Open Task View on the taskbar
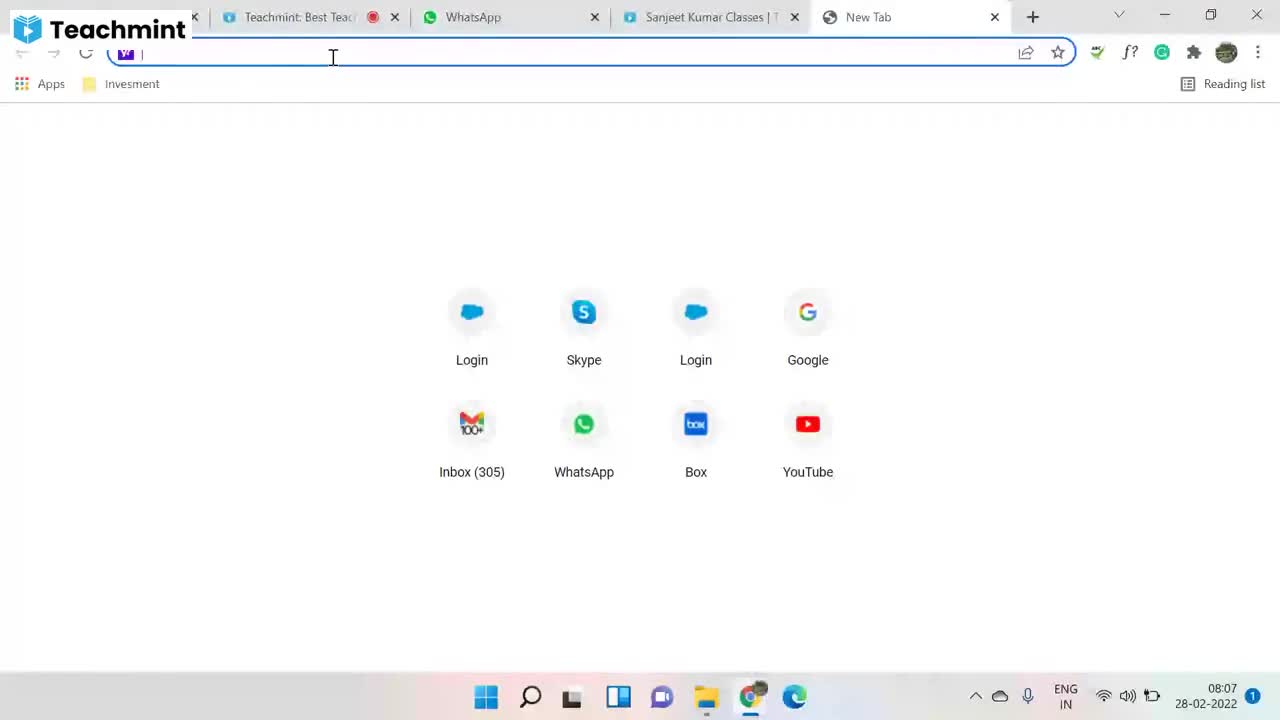Image resolution: width=1280 pixels, height=720 pixels. (x=572, y=697)
